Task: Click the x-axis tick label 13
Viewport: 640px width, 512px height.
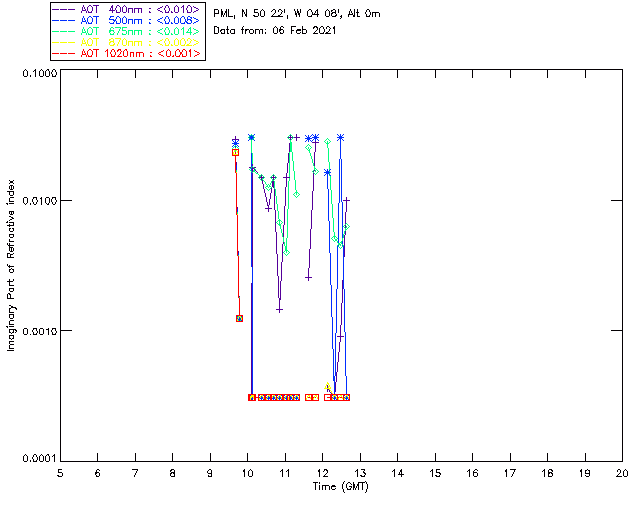Action: [x=360, y=473]
